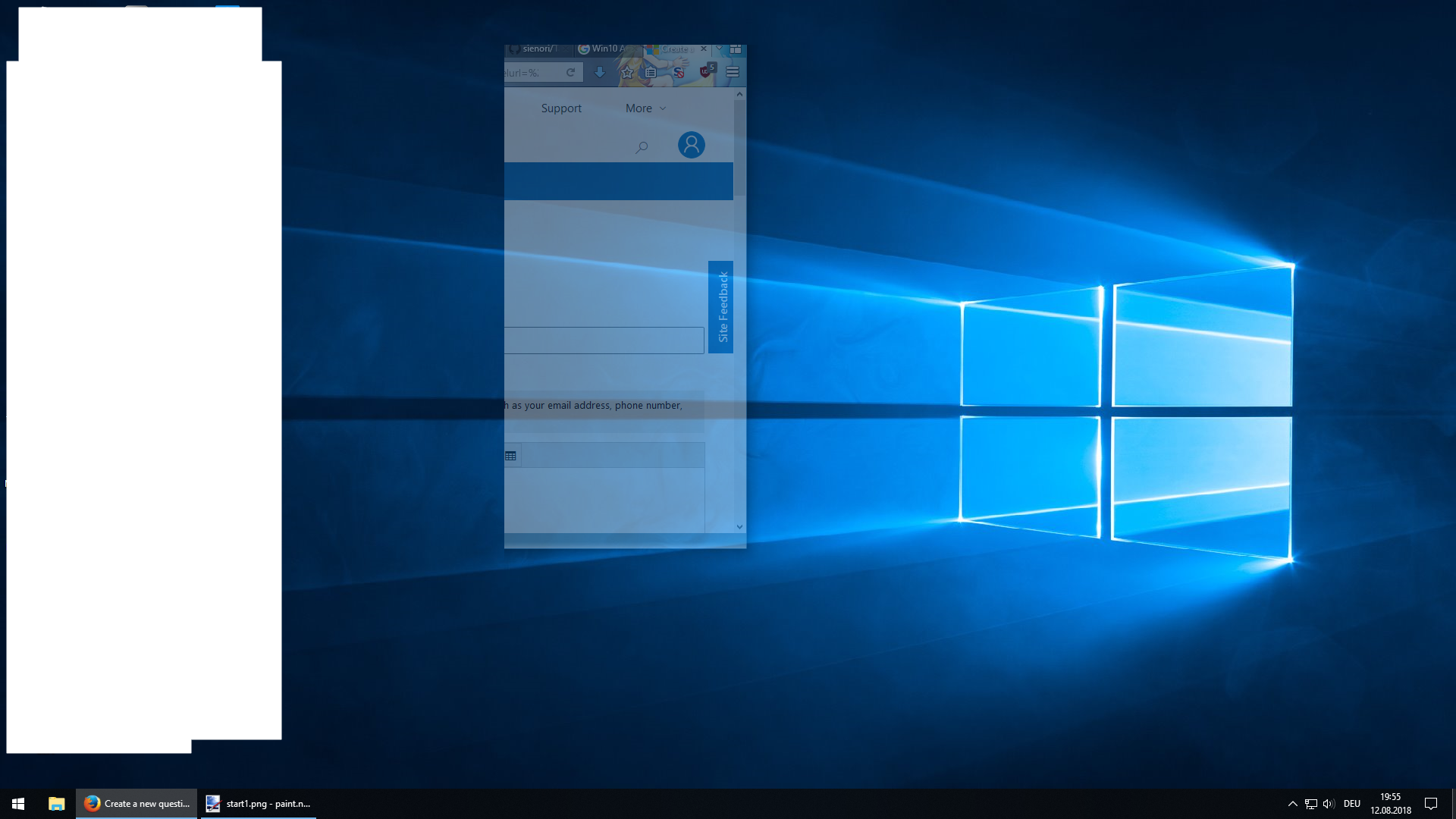Viewport: 1456px width, 819px height.
Task: Reload the page in Firefox address bar
Action: click(x=570, y=73)
